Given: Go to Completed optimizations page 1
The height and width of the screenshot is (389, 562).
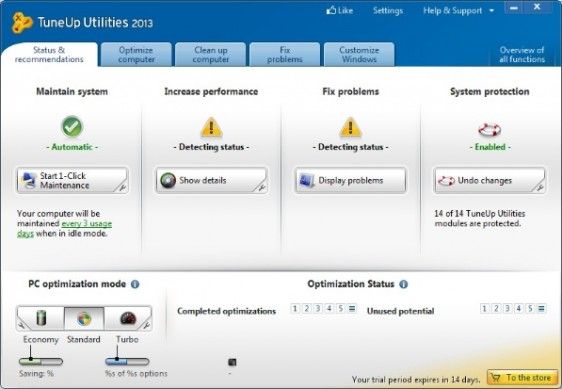Looking at the screenshot, I should click(295, 308).
